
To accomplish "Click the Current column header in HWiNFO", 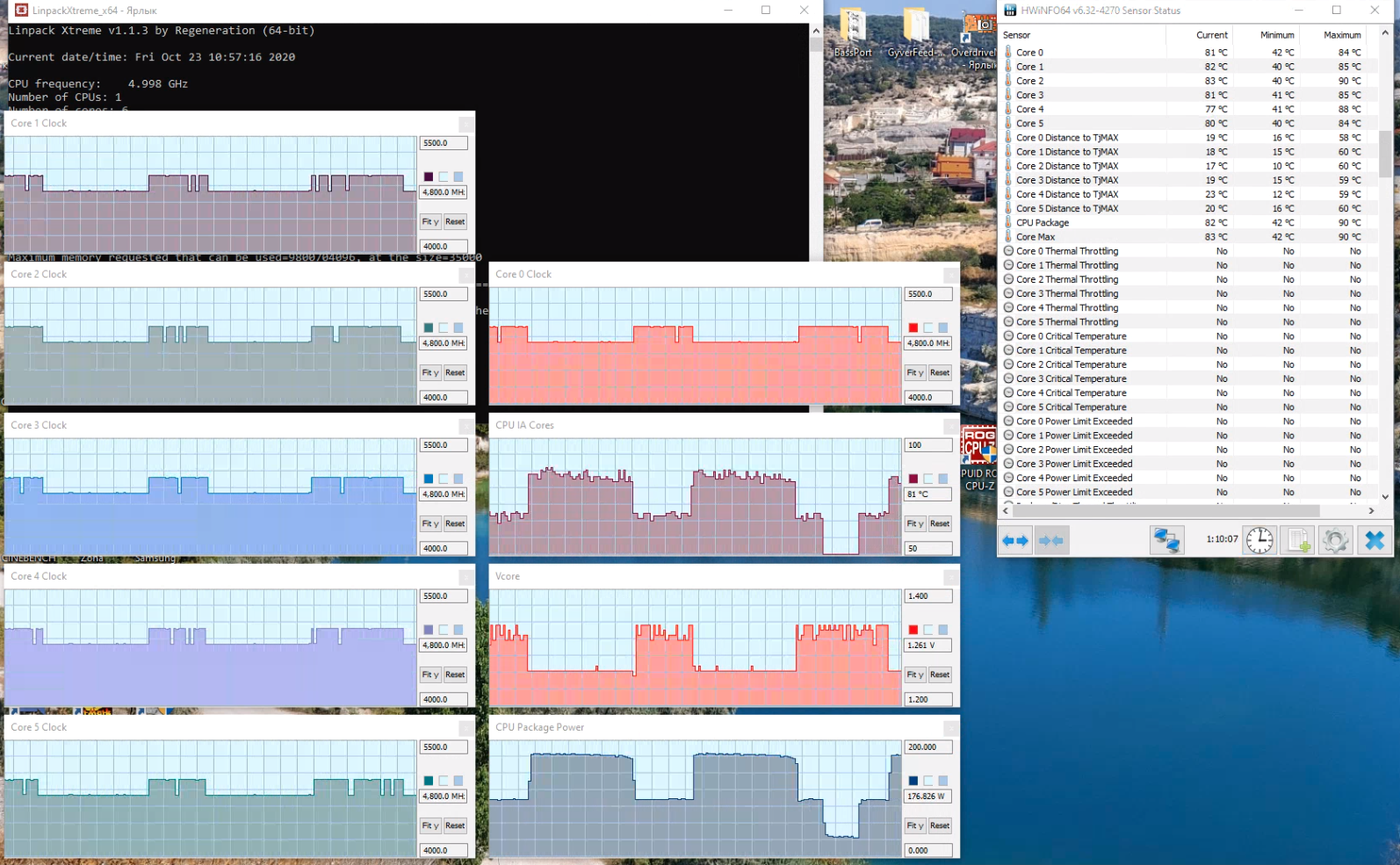I will [1199, 35].
